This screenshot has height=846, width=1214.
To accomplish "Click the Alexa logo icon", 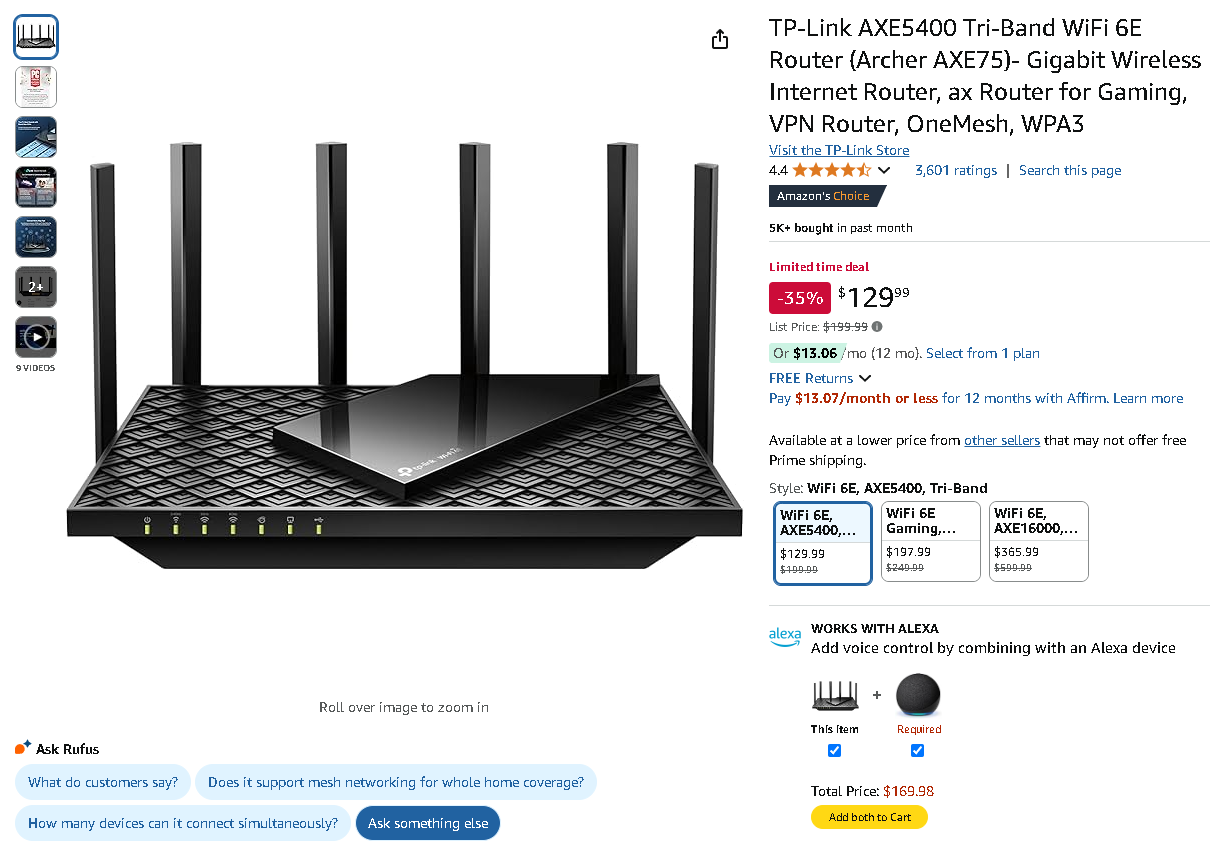I will click(785, 636).
